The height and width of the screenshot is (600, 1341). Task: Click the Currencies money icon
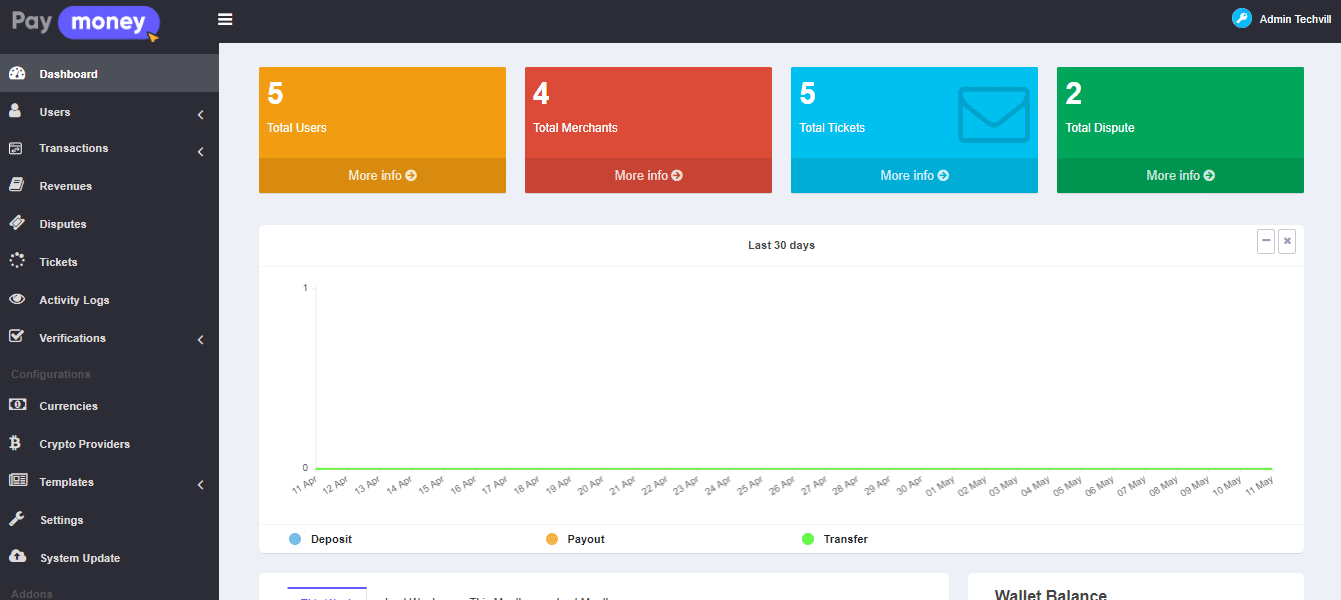coord(17,405)
